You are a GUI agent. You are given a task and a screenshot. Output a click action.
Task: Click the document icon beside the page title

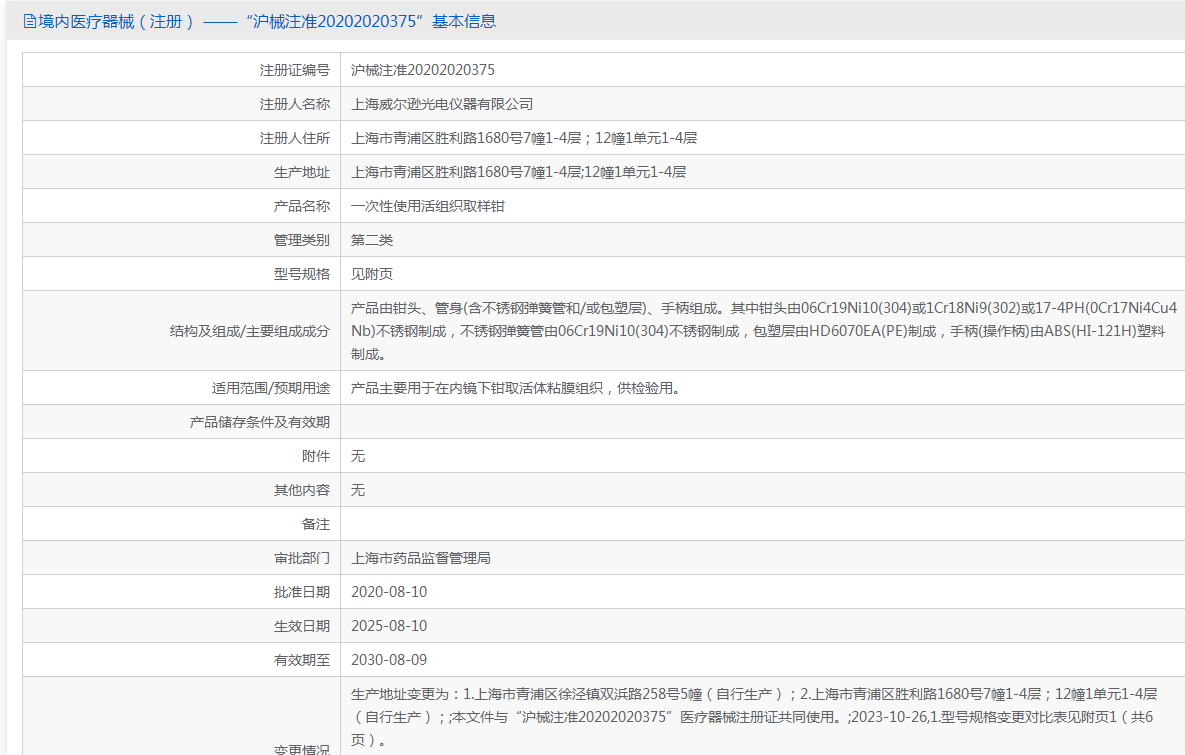tap(29, 21)
